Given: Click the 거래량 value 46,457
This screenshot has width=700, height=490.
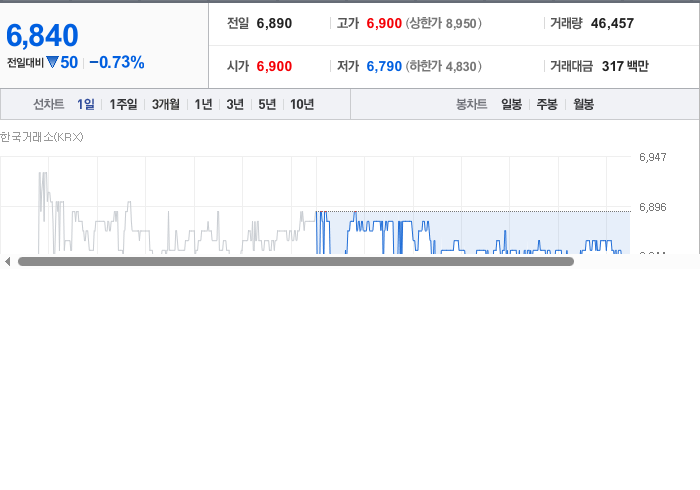Looking at the screenshot, I should click(612, 23).
